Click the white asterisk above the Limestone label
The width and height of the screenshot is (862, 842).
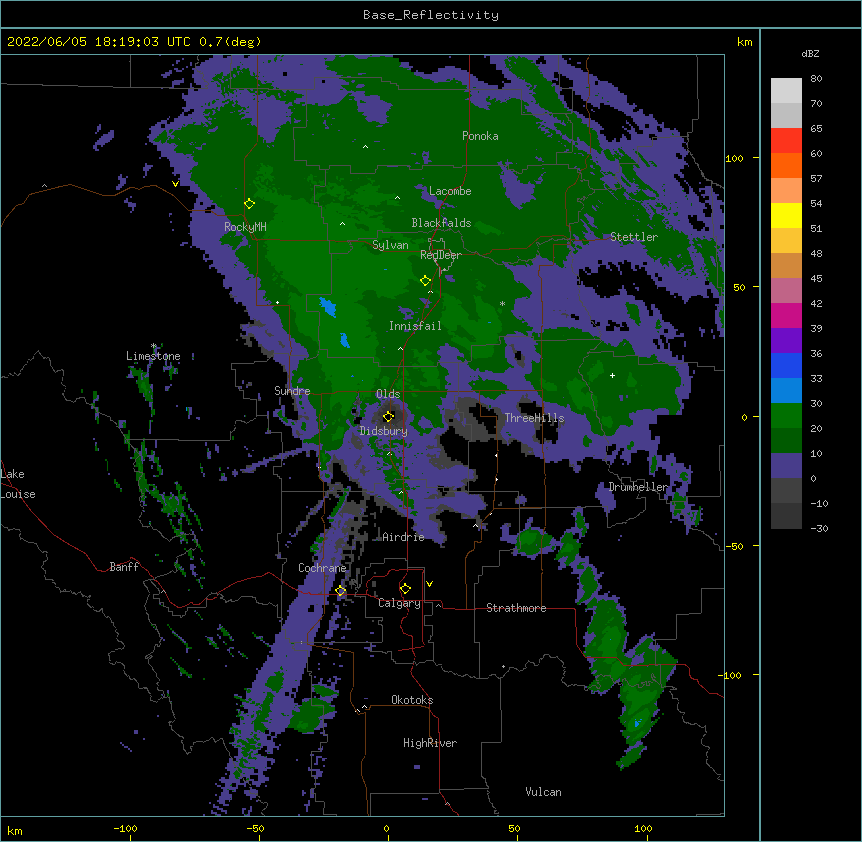(154, 346)
